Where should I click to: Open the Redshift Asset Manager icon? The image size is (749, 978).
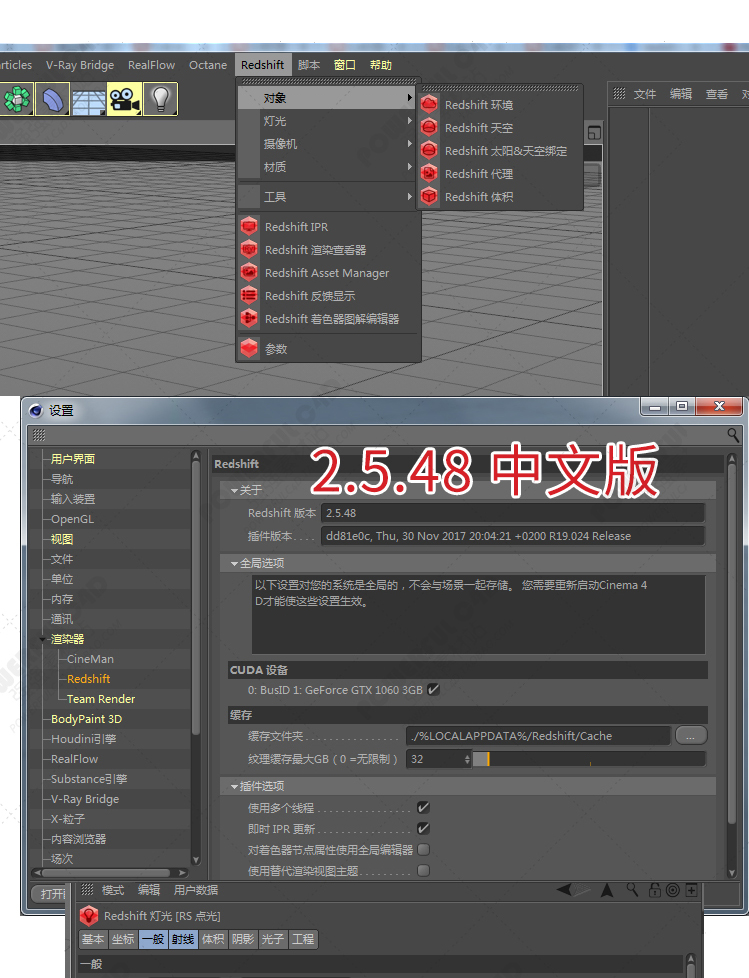(x=249, y=273)
